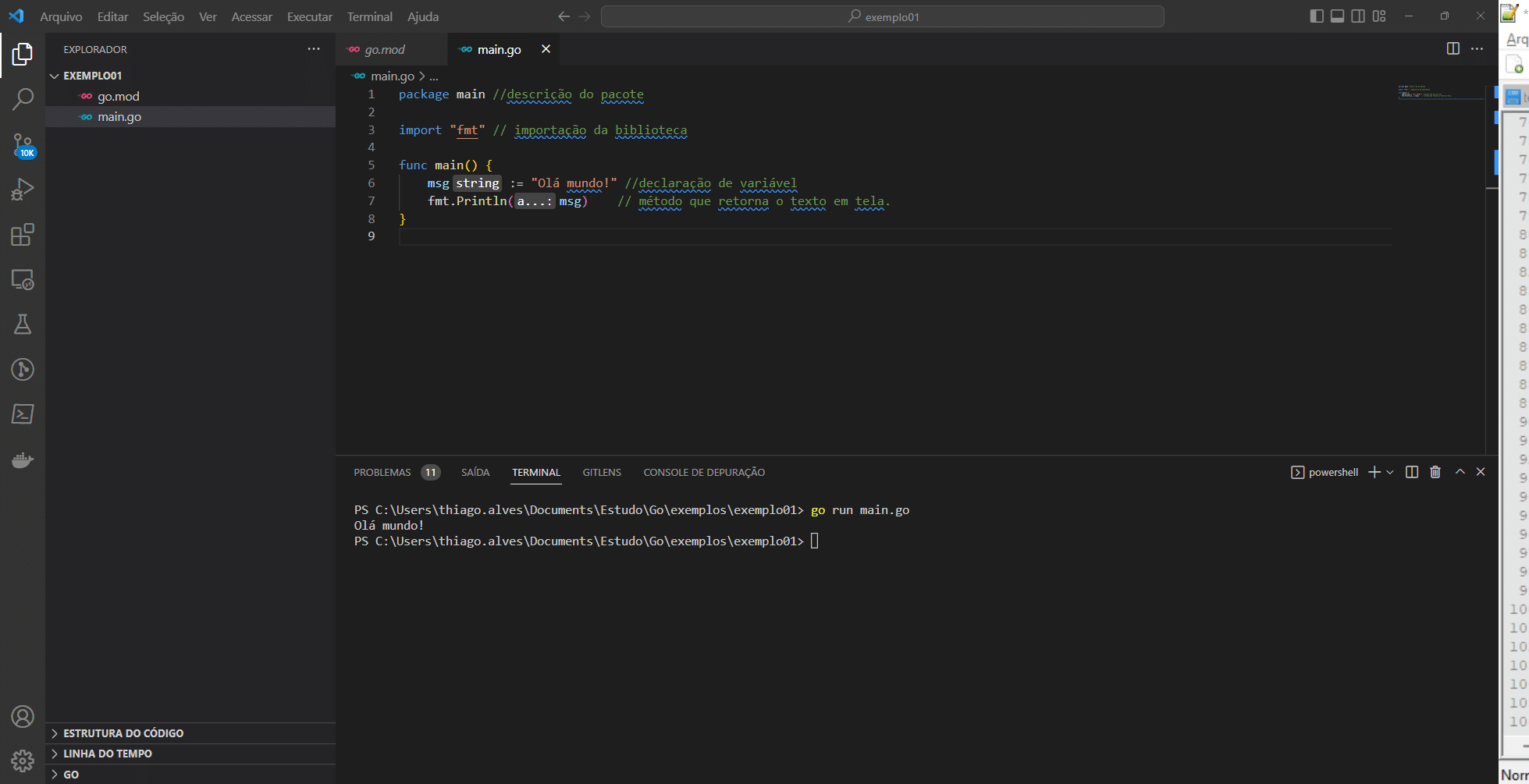This screenshot has height=784, width=1529.
Task: Close the bottom panel
Action: tap(1481, 472)
